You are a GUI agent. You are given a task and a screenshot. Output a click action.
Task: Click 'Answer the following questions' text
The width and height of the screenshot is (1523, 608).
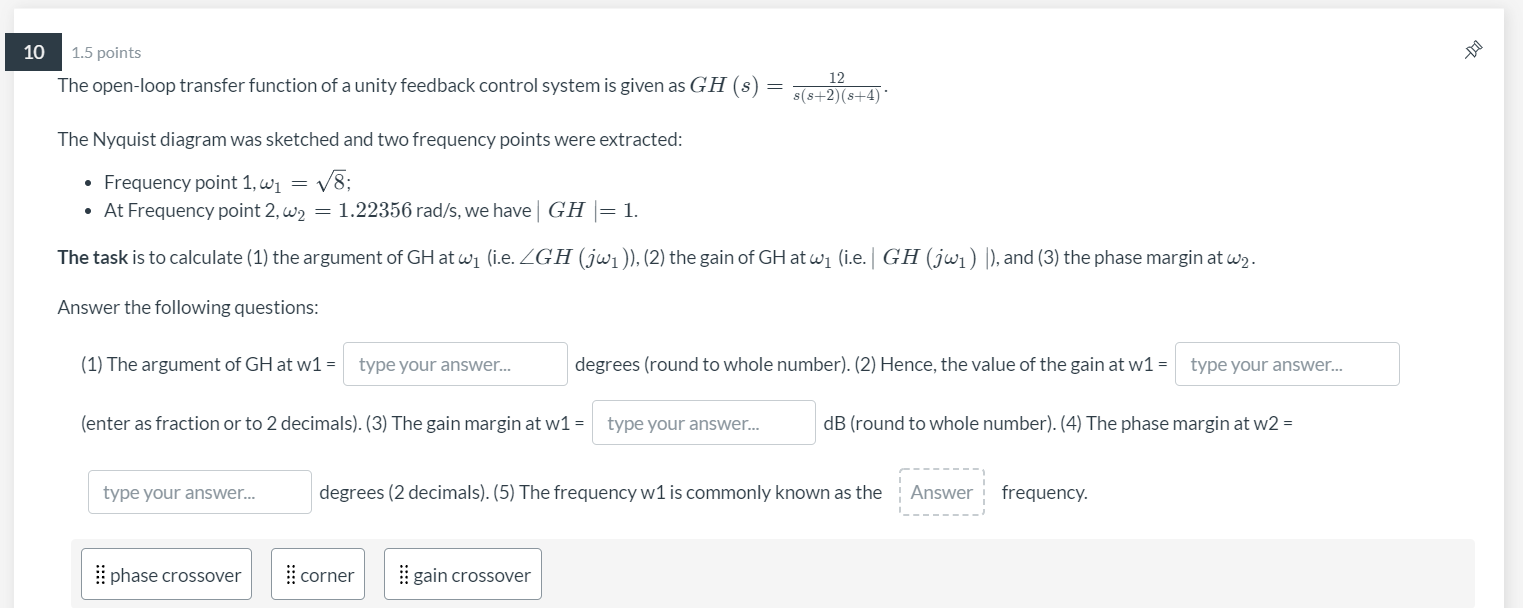click(x=188, y=307)
